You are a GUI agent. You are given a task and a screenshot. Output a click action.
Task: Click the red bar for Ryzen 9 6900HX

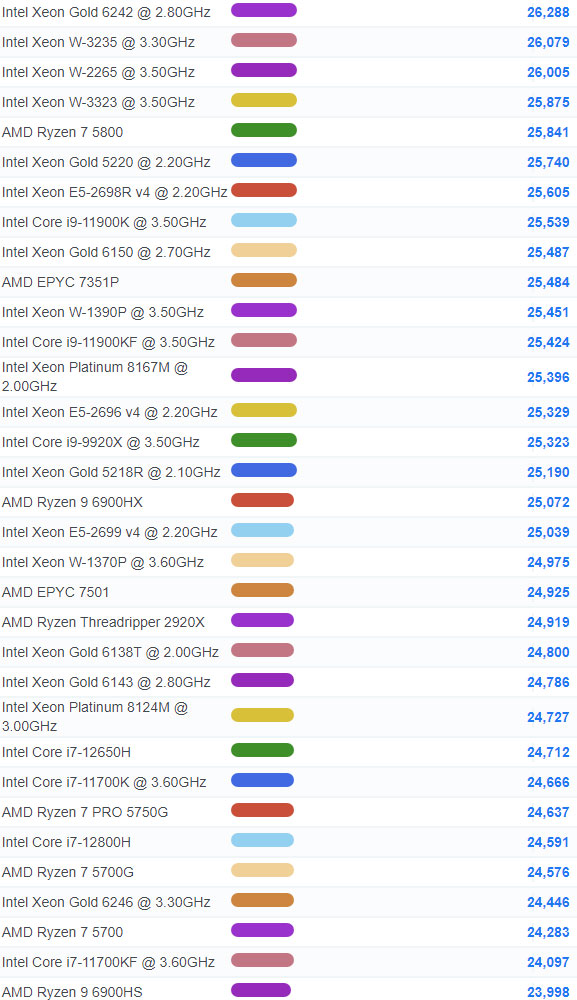click(262, 500)
